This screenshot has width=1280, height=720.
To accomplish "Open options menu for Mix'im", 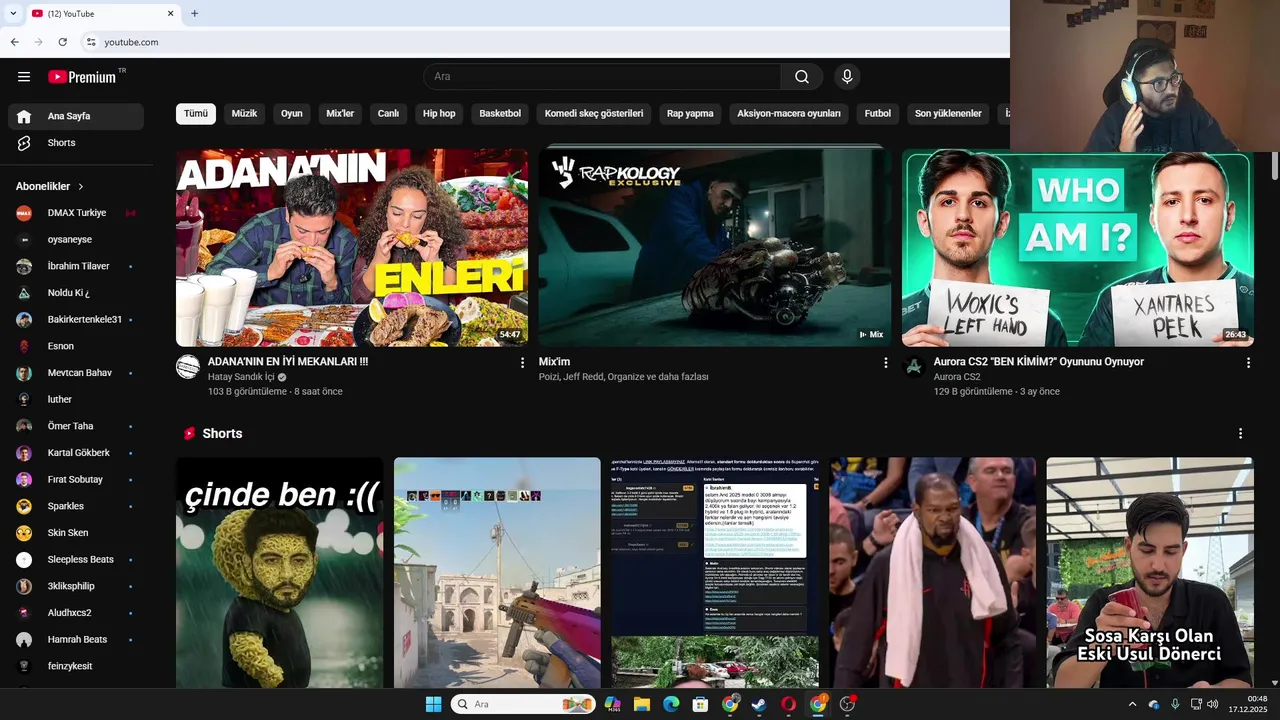I will pyautogui.click(x=885, y=363).
